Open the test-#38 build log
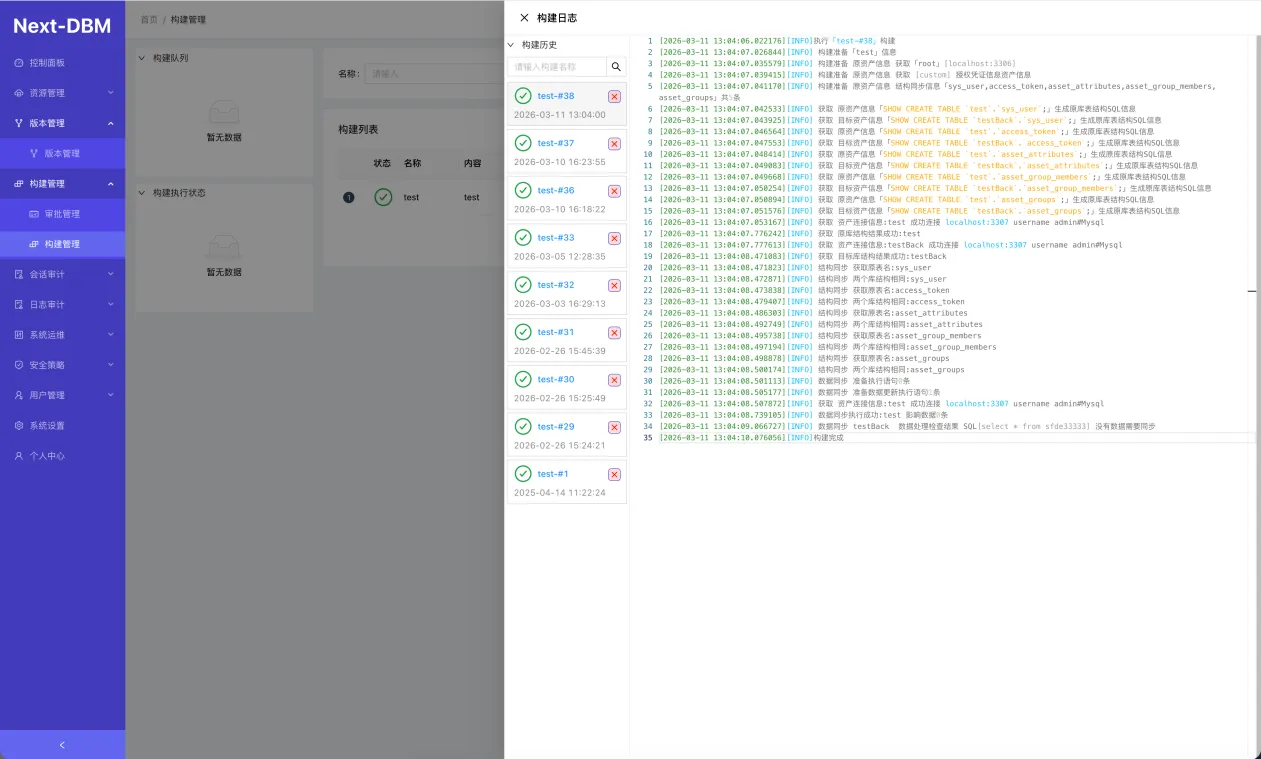This screenshot has width=1261, height=759. (x=556, y=96)
